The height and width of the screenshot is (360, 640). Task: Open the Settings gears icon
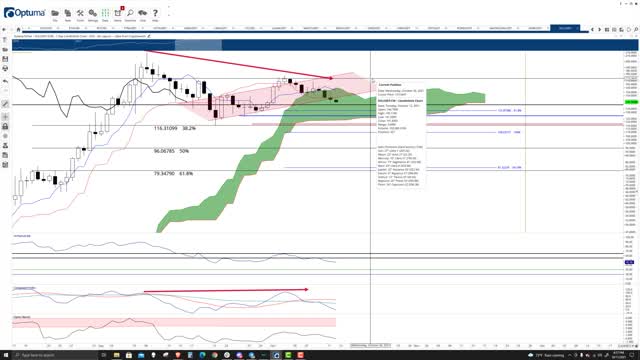coord(93,13)
